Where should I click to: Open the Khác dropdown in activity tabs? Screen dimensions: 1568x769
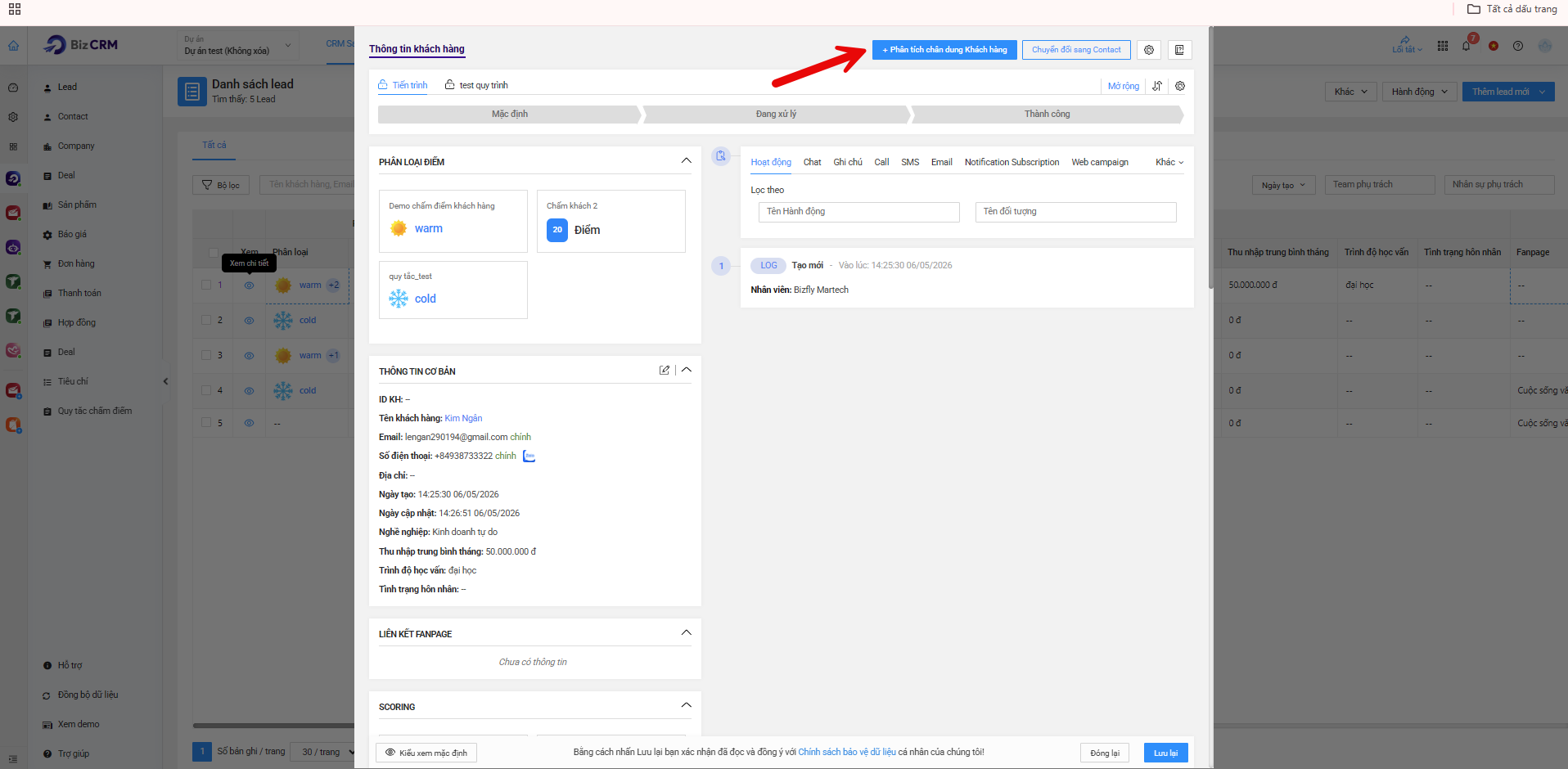[1169, 162]
